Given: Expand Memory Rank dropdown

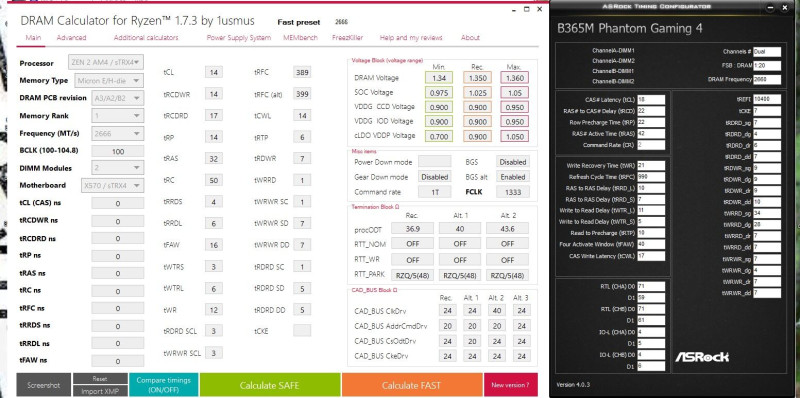Looking at the screenshot, I should 118,116.
